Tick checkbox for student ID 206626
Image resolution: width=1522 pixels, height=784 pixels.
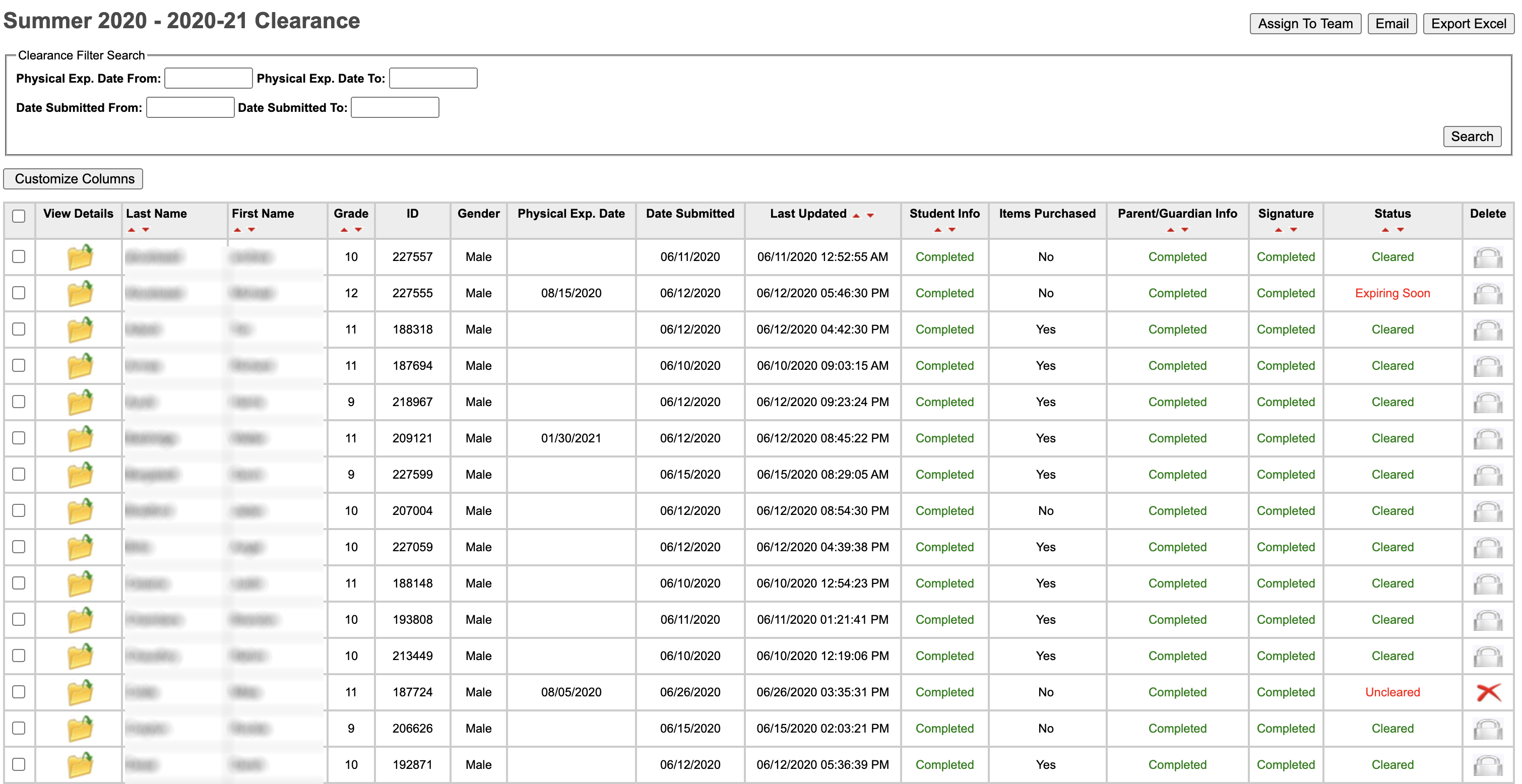click(19, 728)
